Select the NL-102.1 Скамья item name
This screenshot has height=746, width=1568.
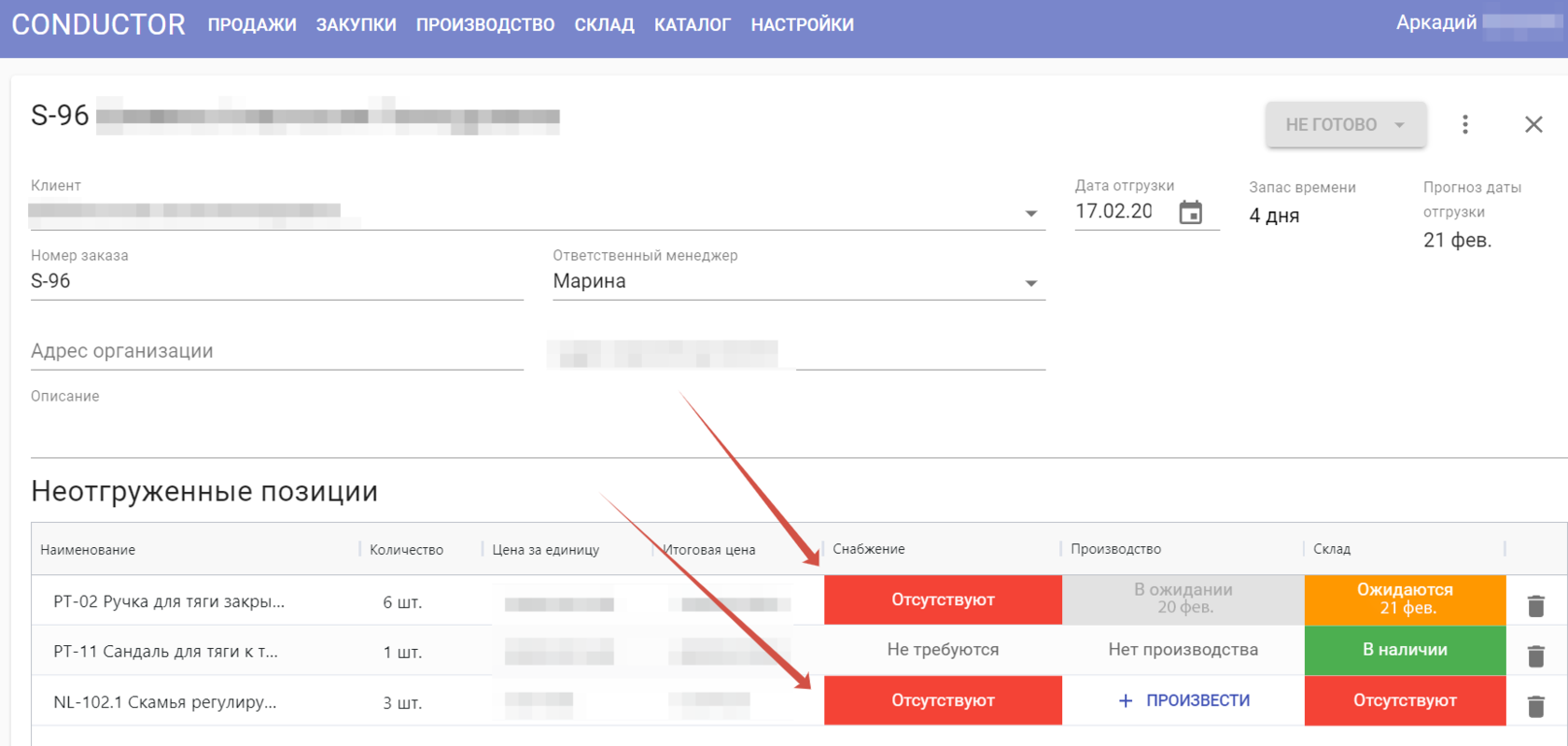click(x=165, y=702)
